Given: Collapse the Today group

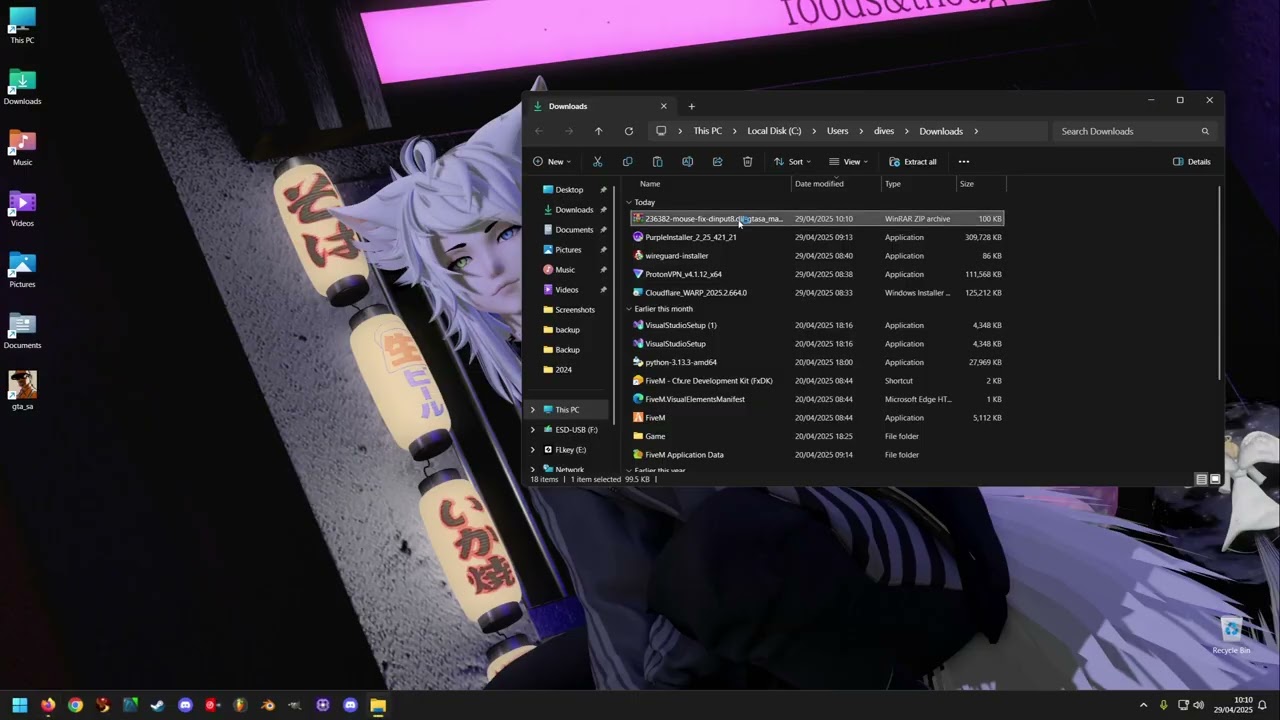Looking at the screenshot, I should [629, 202].
